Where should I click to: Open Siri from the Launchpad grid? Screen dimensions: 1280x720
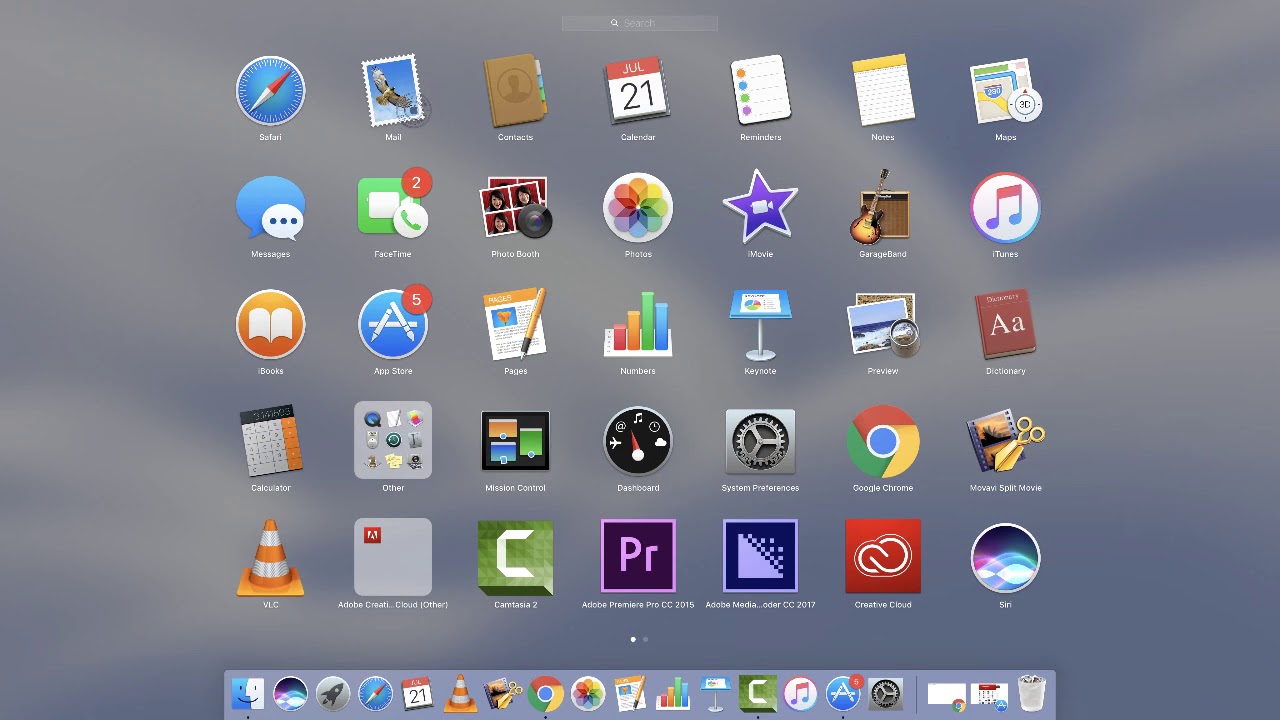click(1005, 558)
